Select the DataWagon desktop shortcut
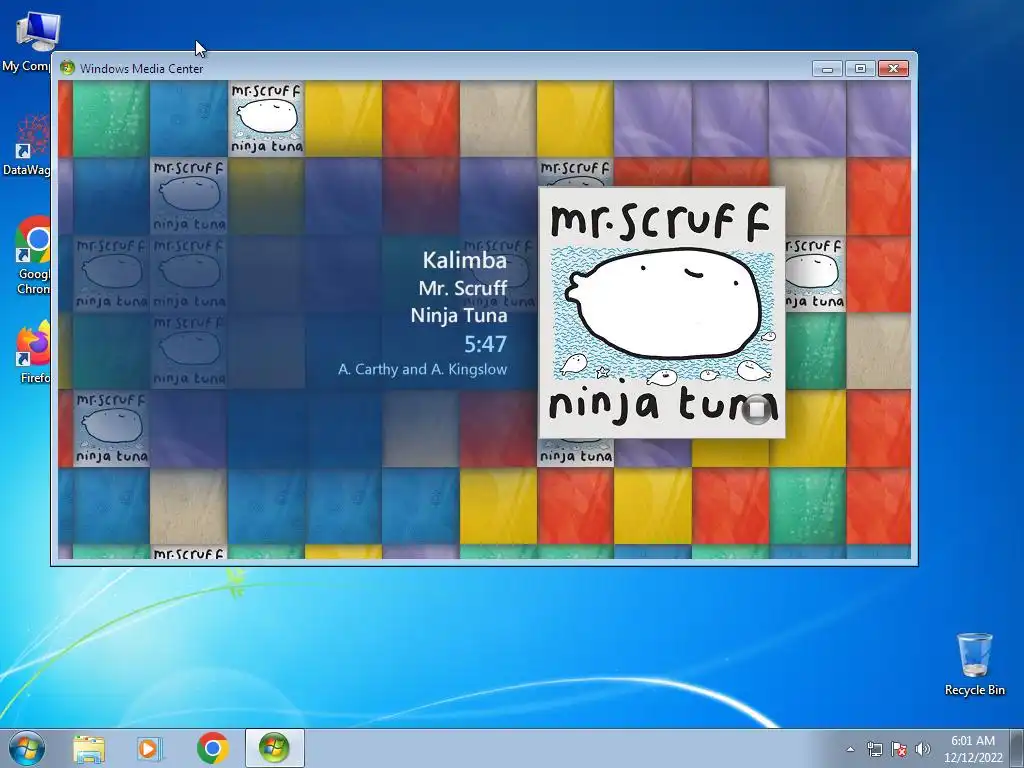Viewport: 1024px width, 768px height. pos(26,145)
